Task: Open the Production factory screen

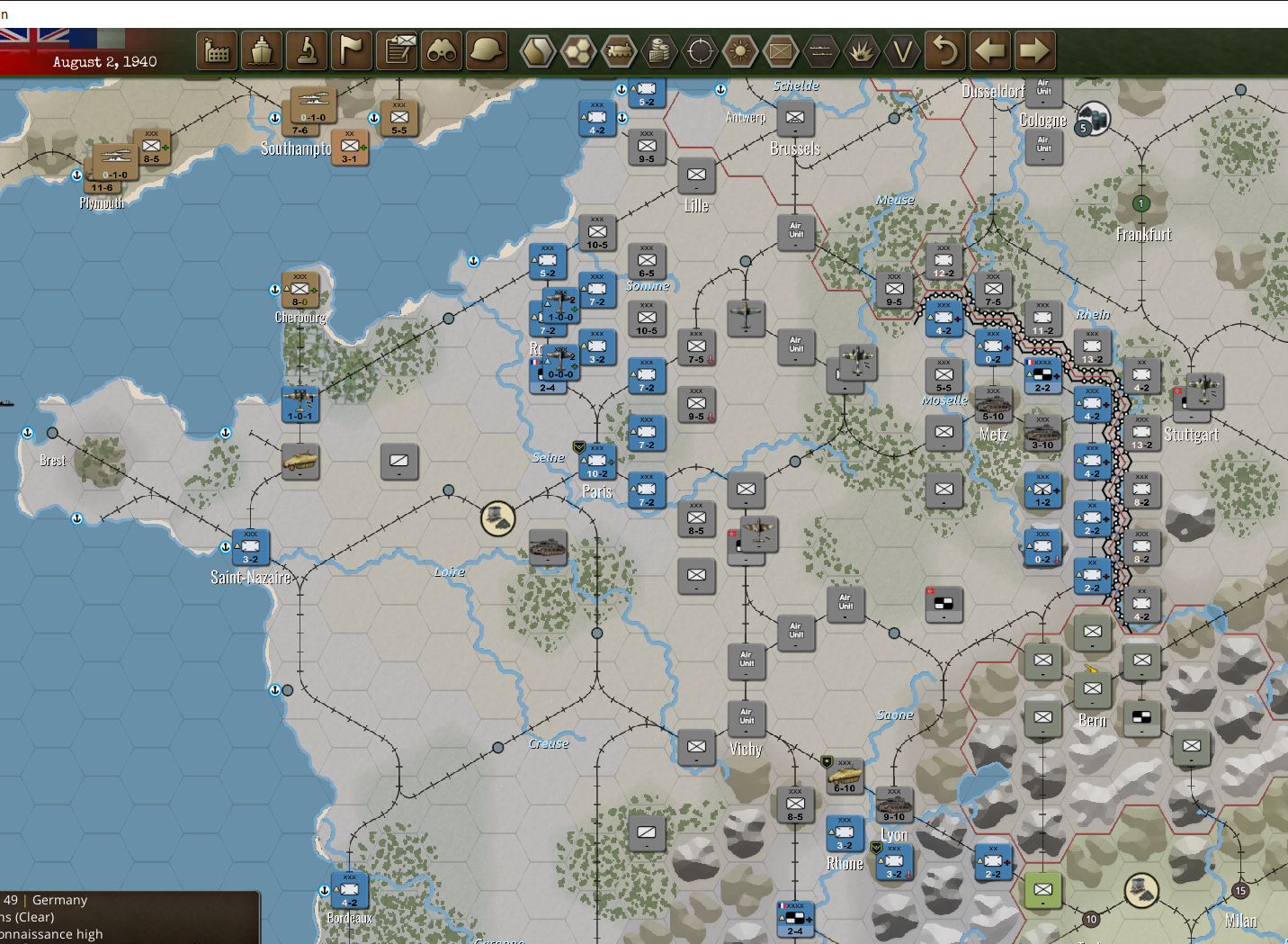Action: point(217,50)
